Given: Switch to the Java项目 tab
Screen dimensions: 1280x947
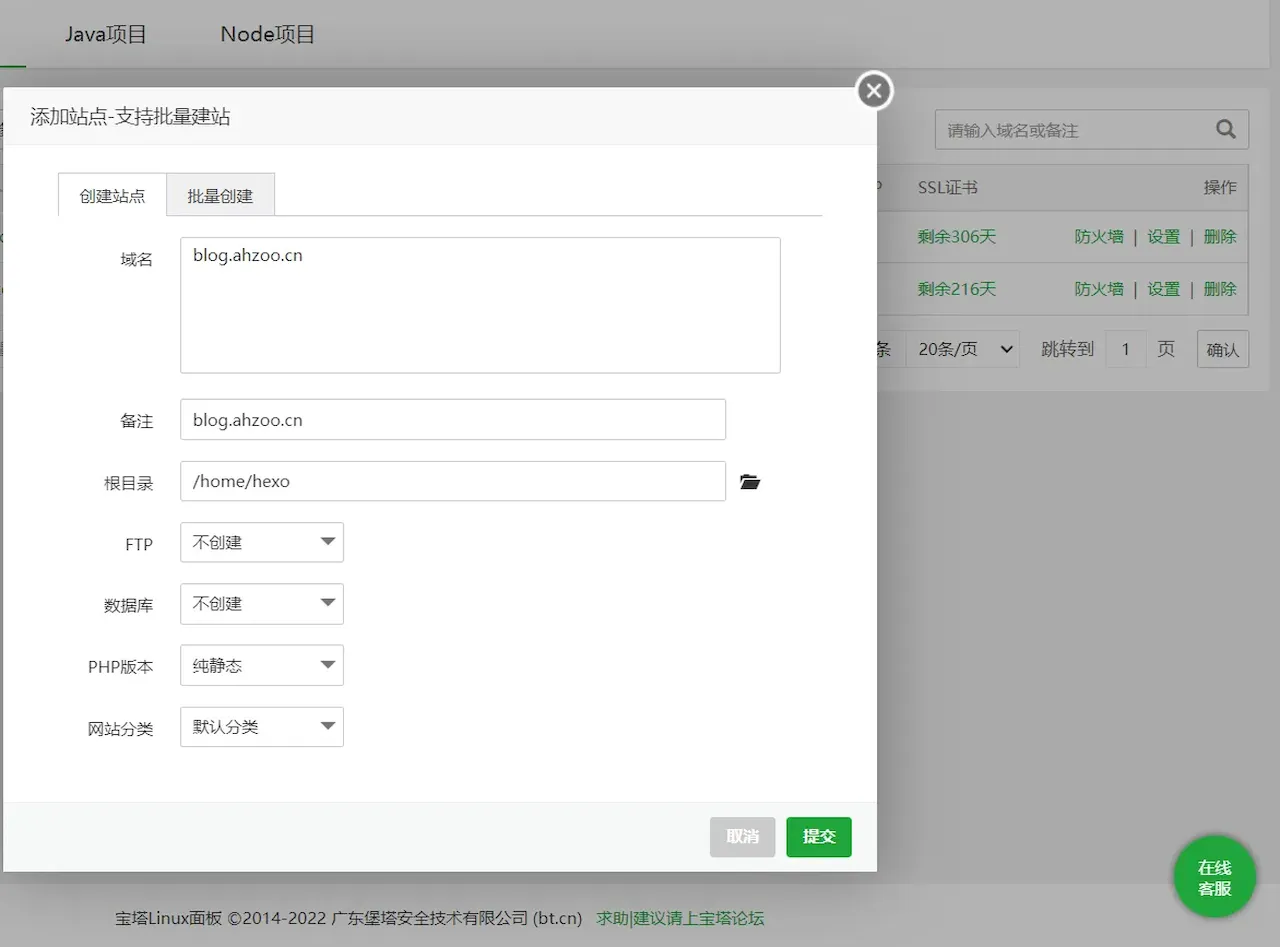Looking at the screenshot, I should coord(106,34).
